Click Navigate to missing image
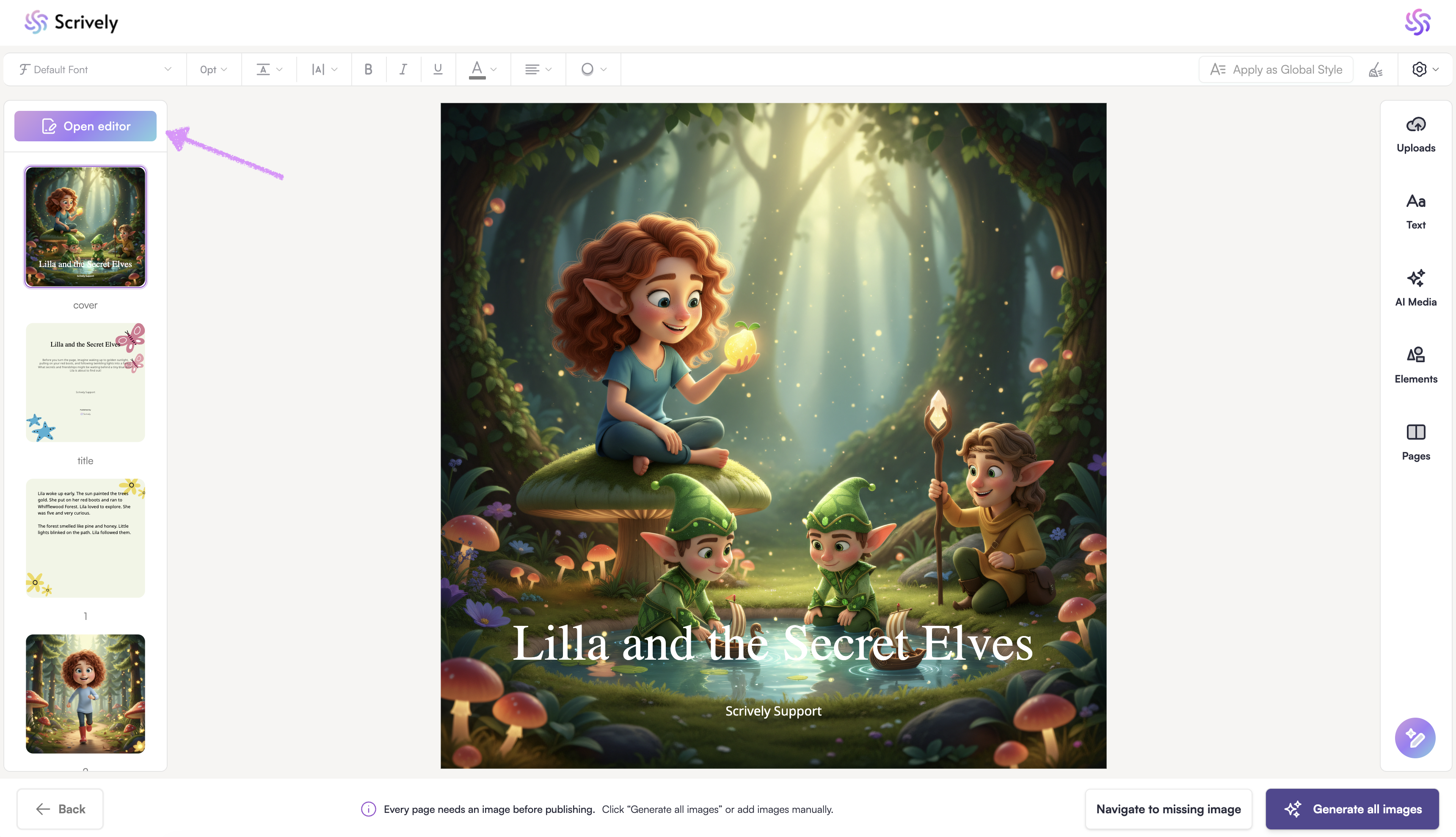Image resolution: width=1456 pixels, height=837 pixels. [x=1168, y=809]
